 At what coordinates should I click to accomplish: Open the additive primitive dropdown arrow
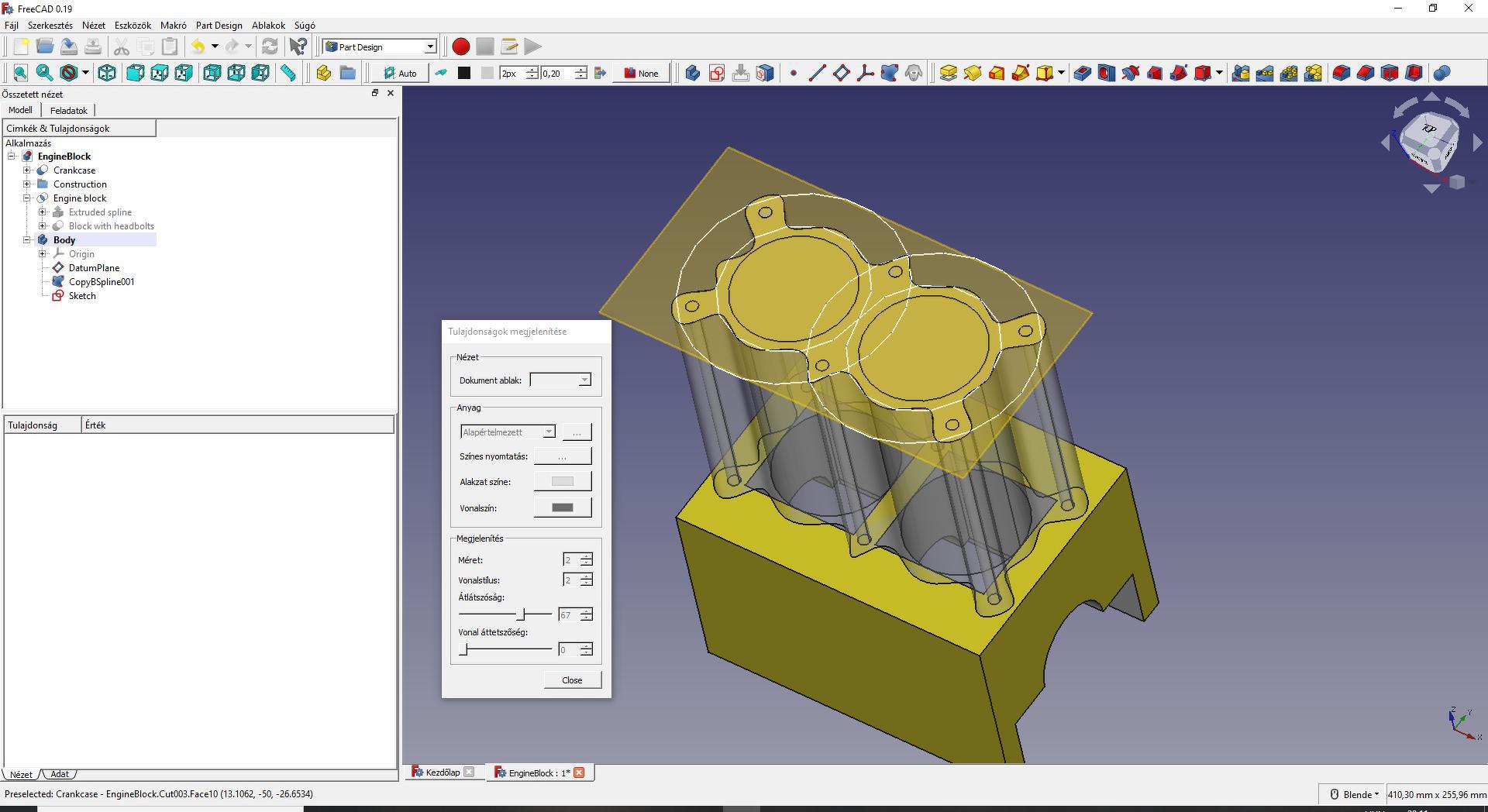coord(1061,73)
